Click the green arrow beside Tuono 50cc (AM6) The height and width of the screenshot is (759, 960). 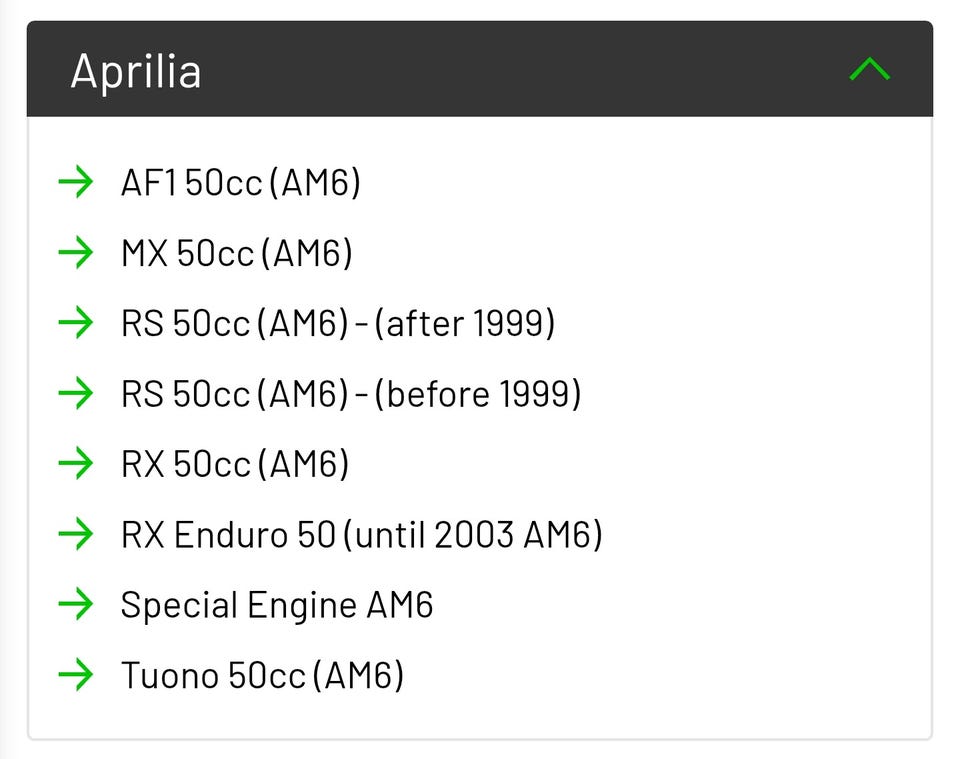tap(76, 675)
